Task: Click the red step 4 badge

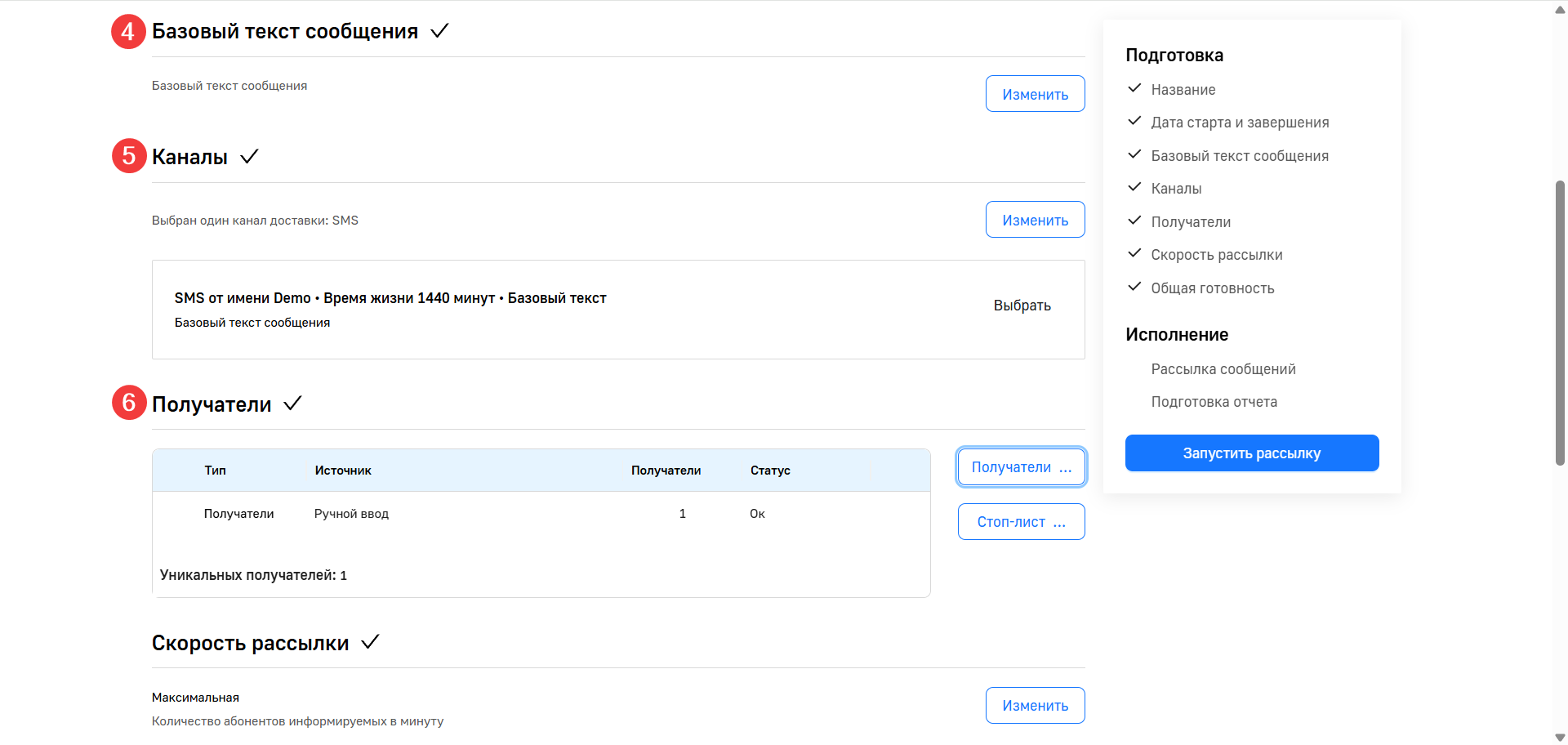Action: pyautogui.click(x=128, y=32)
